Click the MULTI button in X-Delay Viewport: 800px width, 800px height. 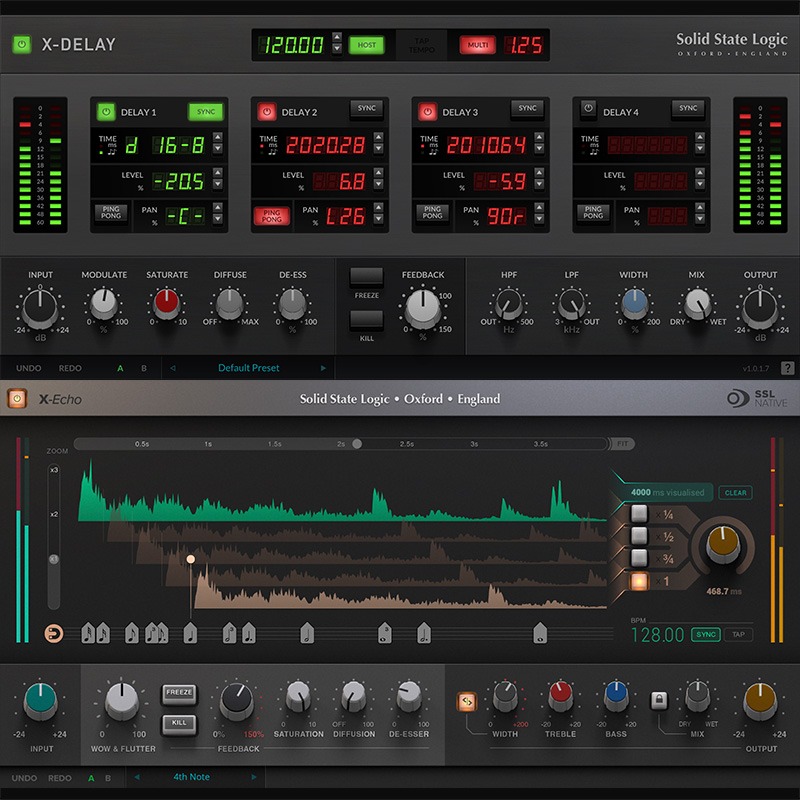[x=478, y=45]
